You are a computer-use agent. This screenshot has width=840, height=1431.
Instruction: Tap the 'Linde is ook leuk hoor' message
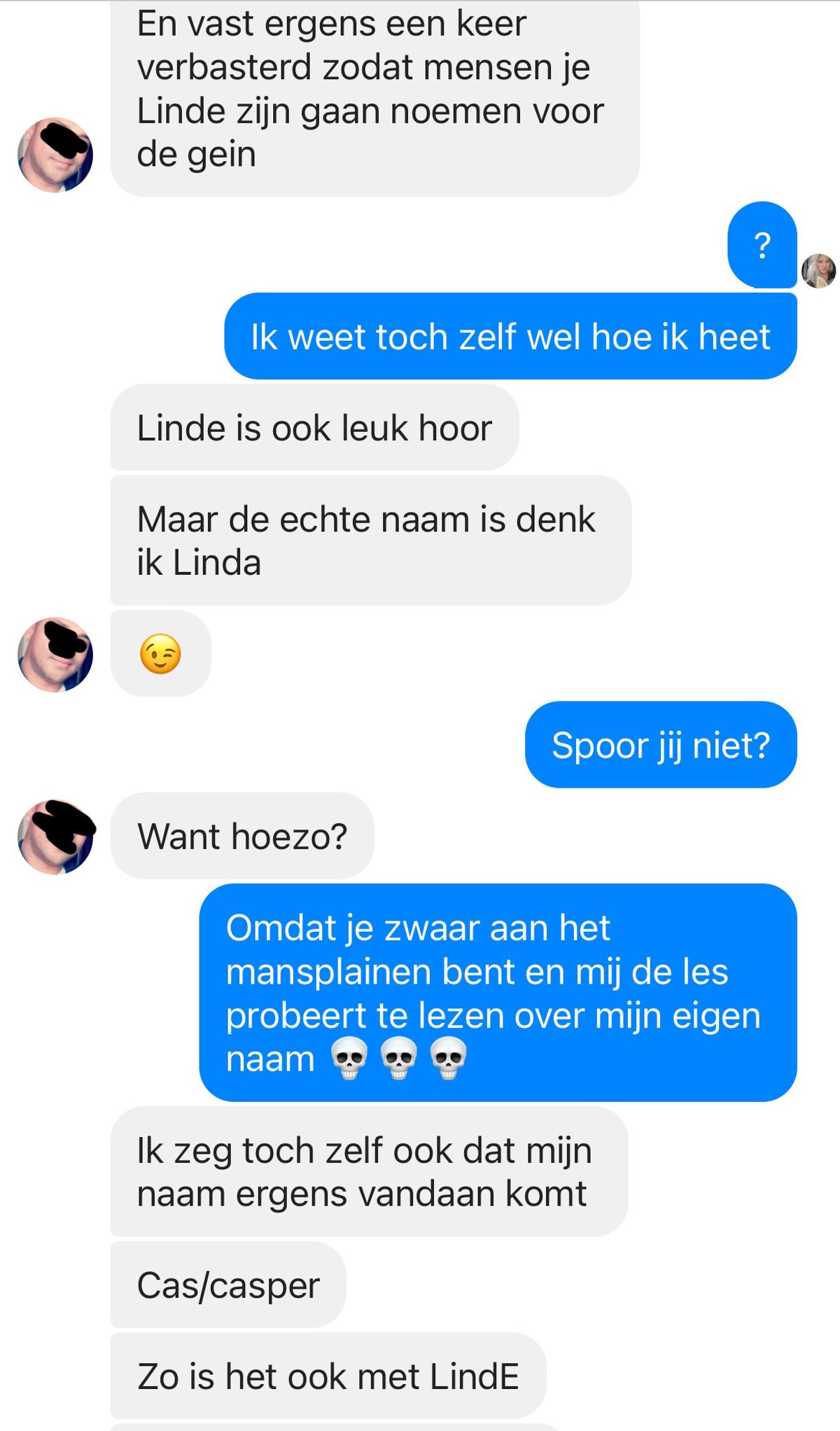pos(314,427)
